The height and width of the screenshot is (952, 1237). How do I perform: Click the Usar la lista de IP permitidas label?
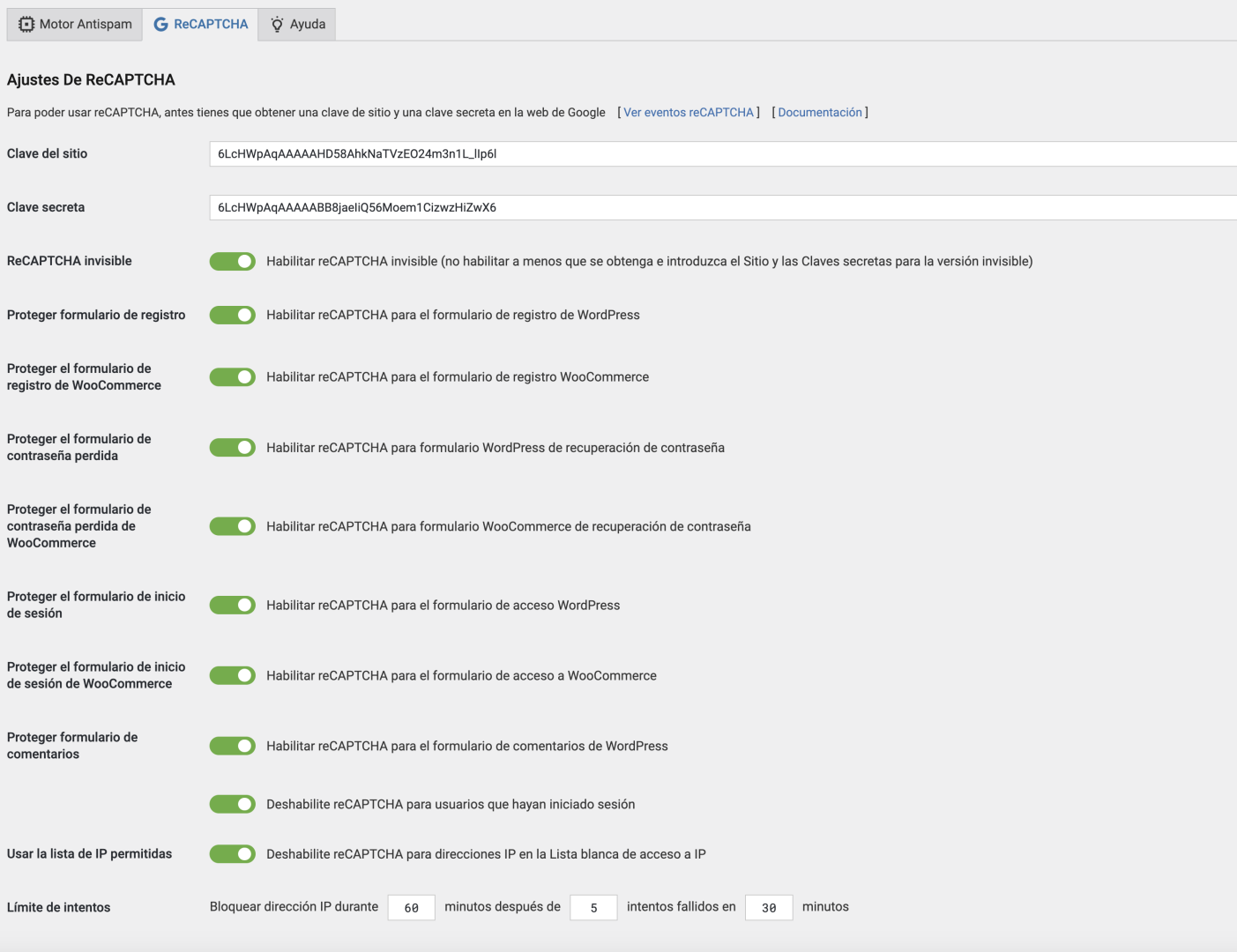point(90,854)
